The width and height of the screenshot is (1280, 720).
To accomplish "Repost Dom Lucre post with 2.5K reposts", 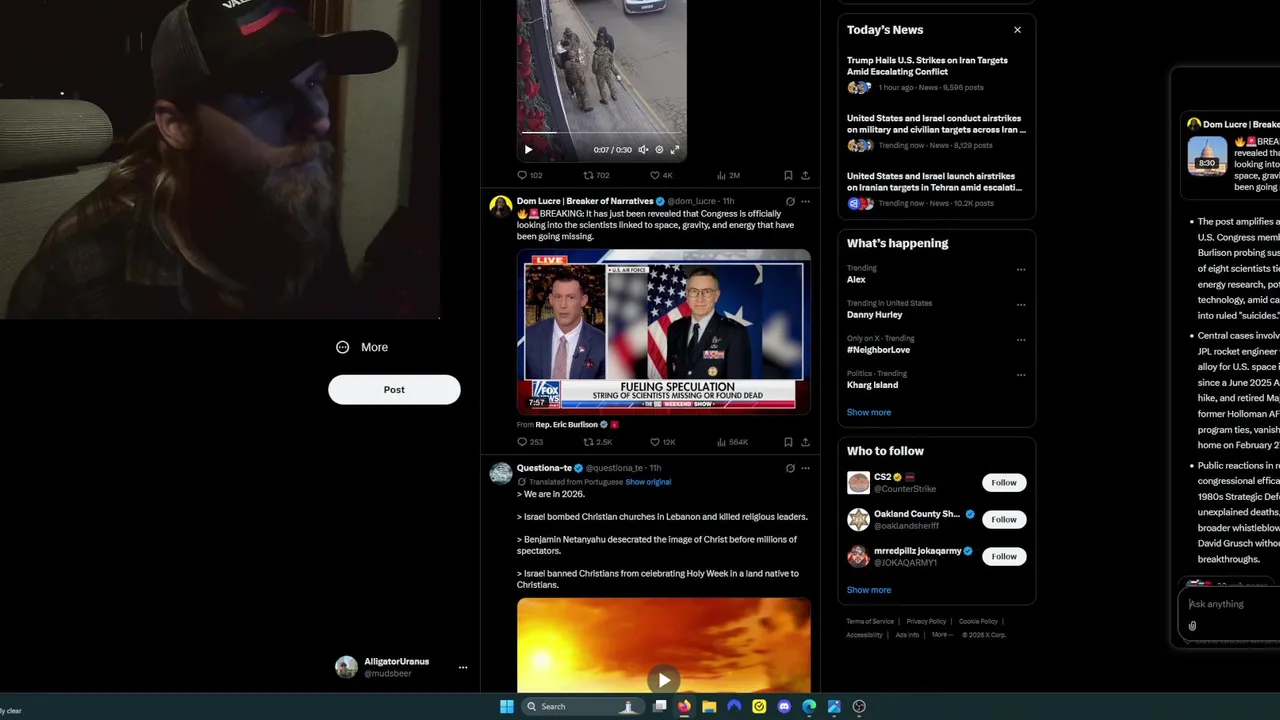I will (597, 442).
